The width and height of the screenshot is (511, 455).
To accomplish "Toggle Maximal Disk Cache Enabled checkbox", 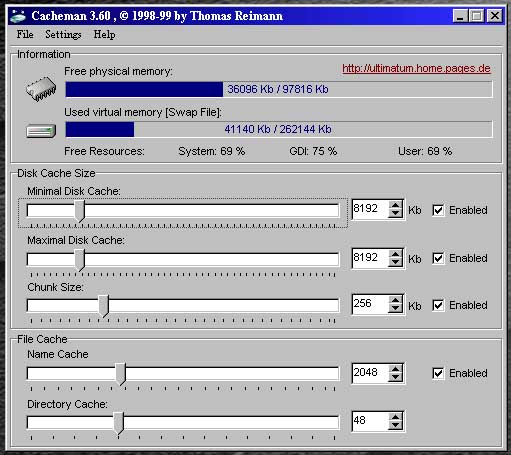I will coord(438,258).
